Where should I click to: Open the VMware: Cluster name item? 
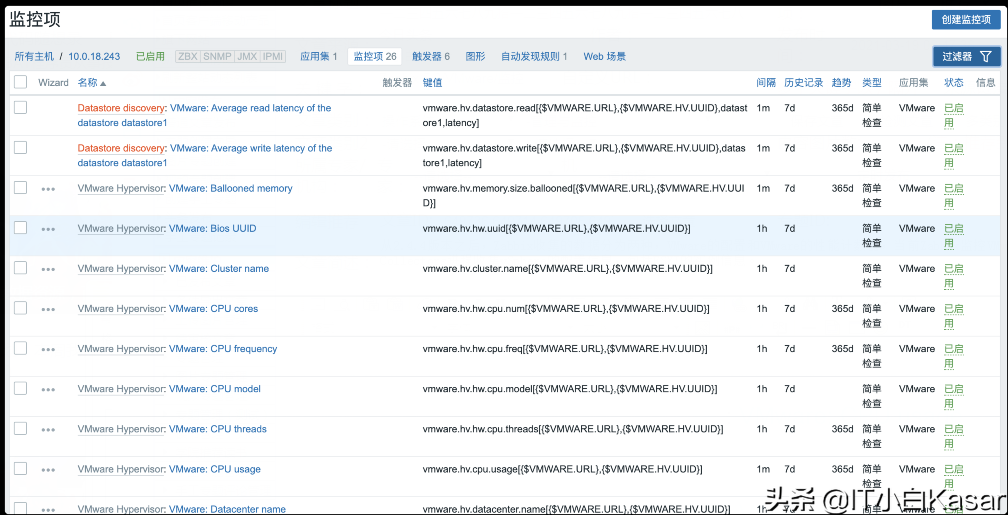point(219,269)
